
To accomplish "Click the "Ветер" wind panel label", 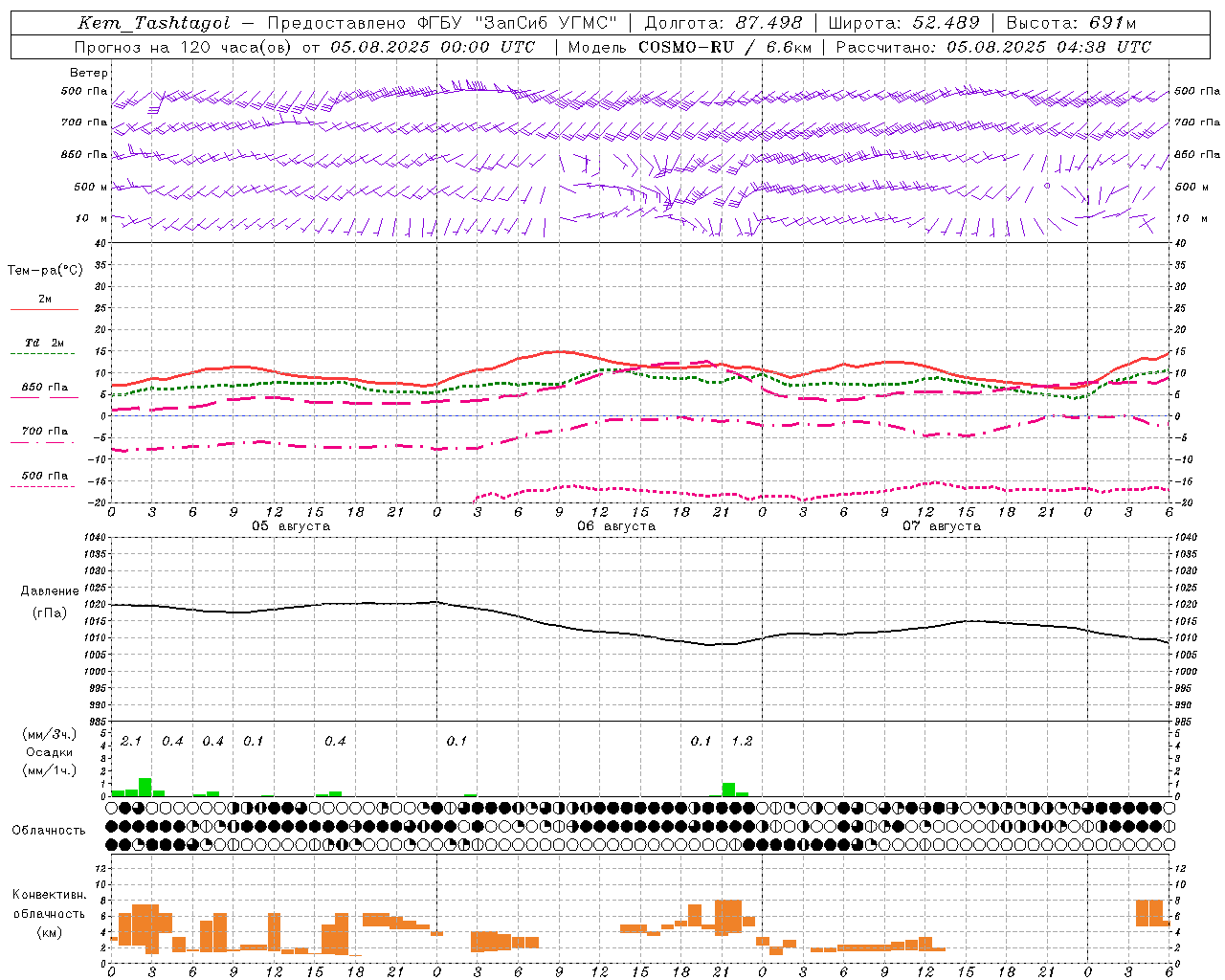I will point(89,73).
